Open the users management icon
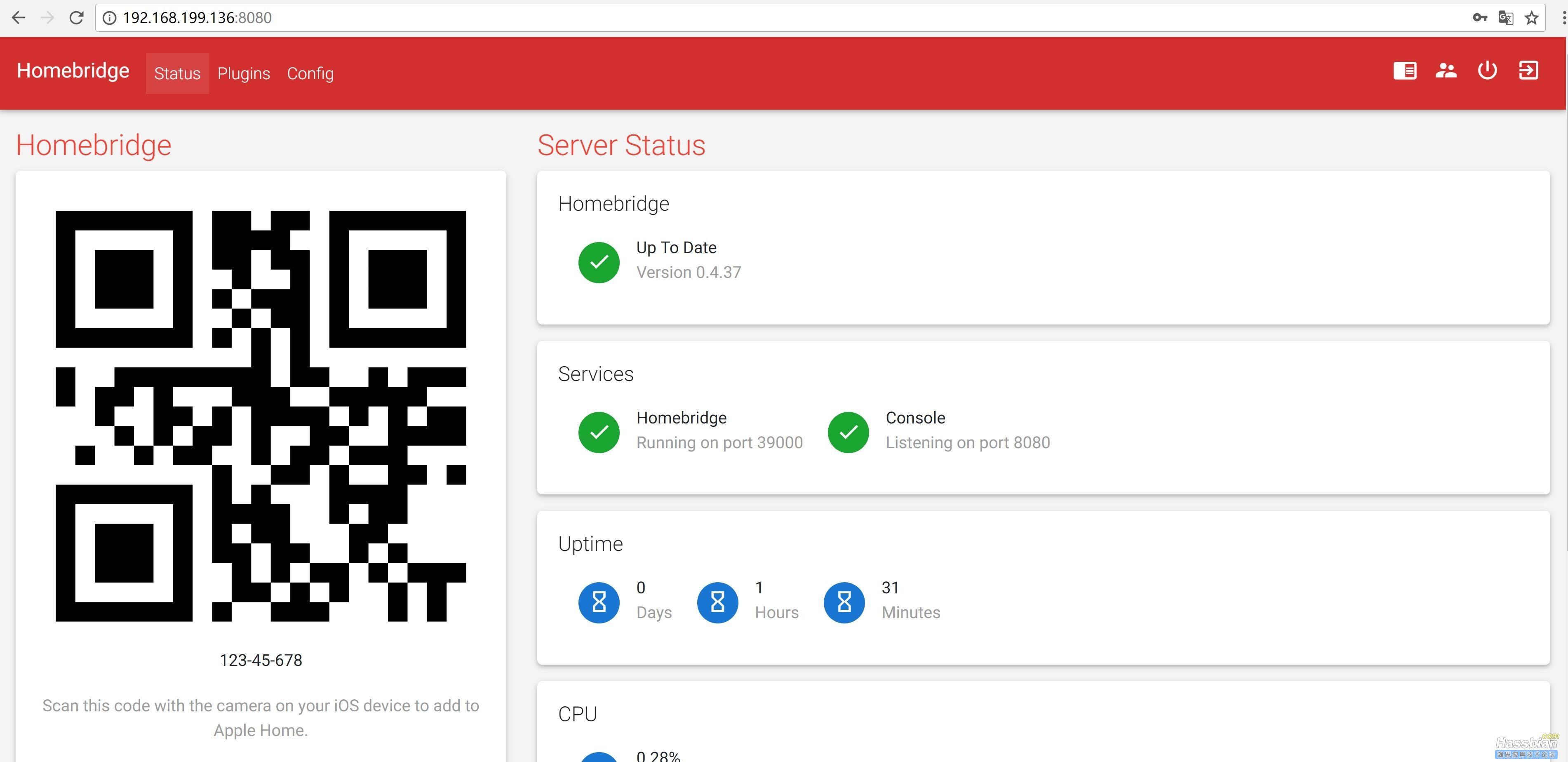The height and width of the screenshot is (762, 1568). click(1446, 71)
